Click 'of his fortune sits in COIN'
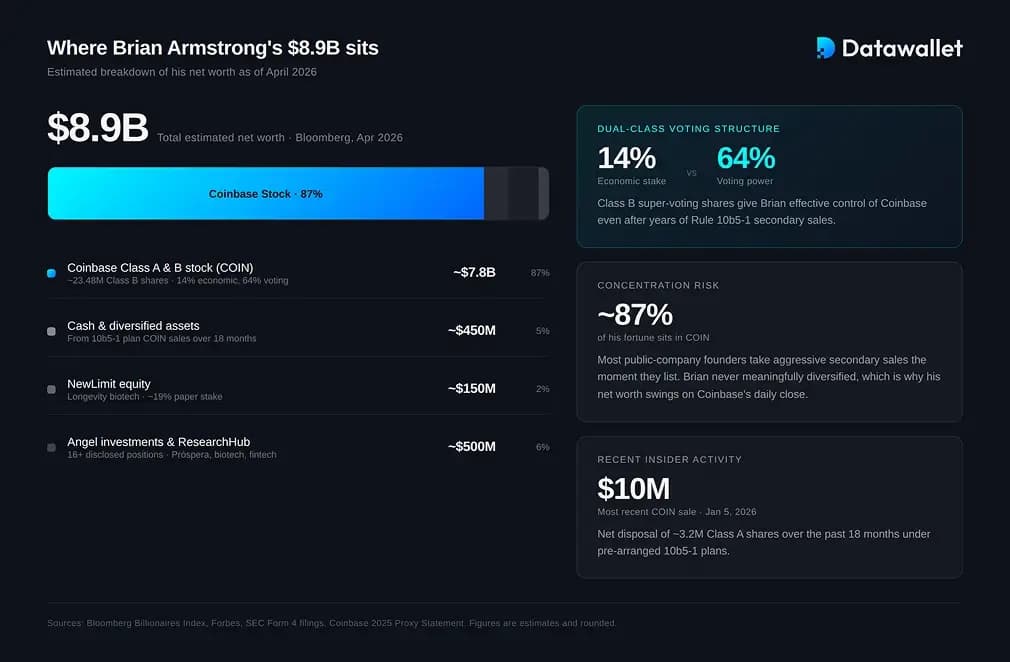This screenshot has height=662, width=1010. 653,337
